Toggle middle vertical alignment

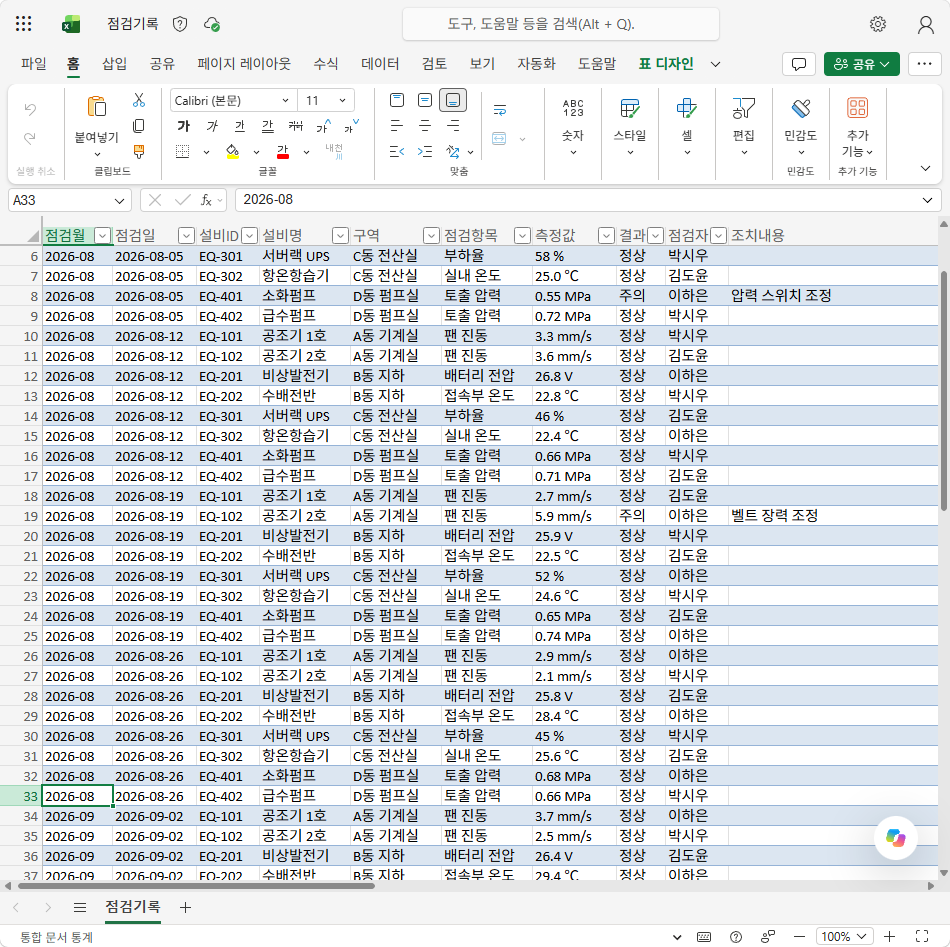click(425, 100)
